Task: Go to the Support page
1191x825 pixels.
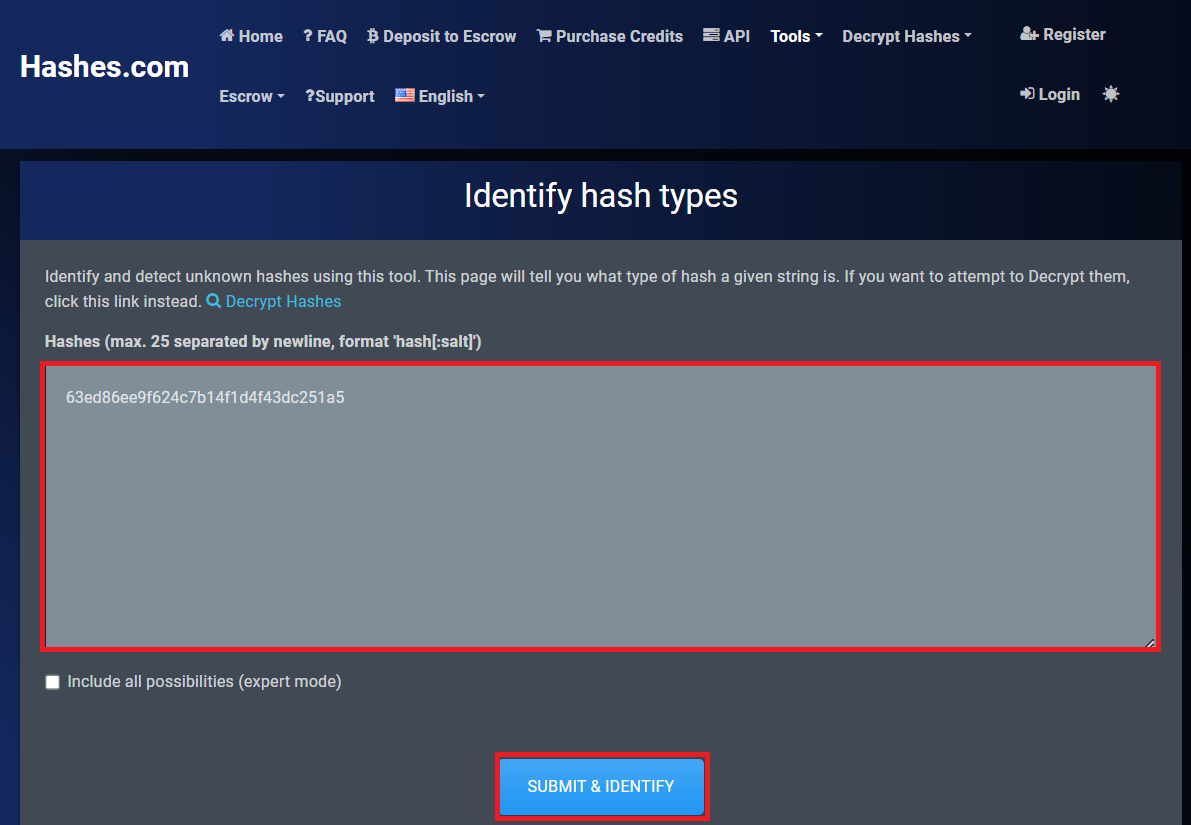Action: (x=340, y=96)
